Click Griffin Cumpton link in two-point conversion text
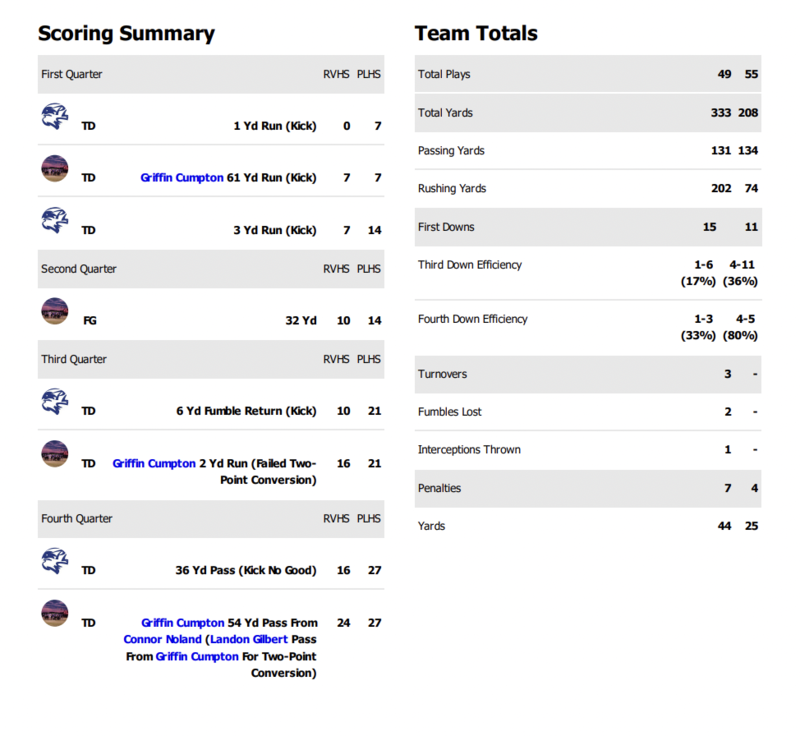Screen dimensions: 800x736 [195, 657]
